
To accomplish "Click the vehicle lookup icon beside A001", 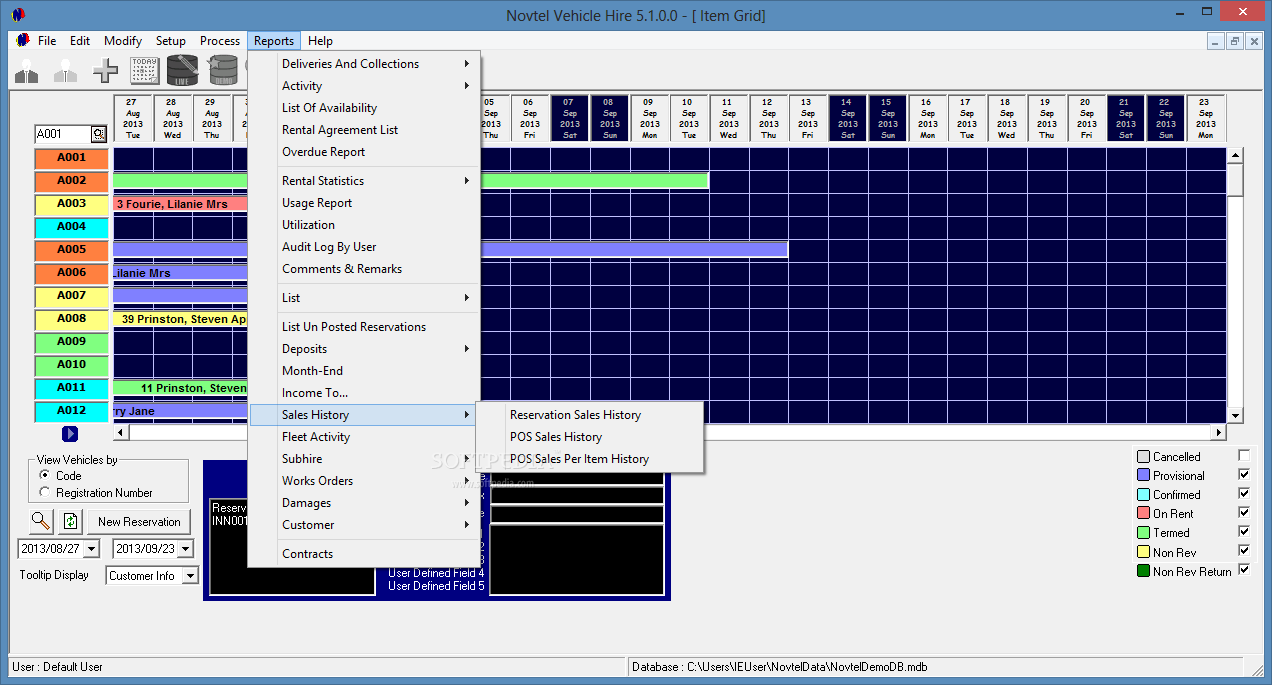I will [x=99, y=134].
